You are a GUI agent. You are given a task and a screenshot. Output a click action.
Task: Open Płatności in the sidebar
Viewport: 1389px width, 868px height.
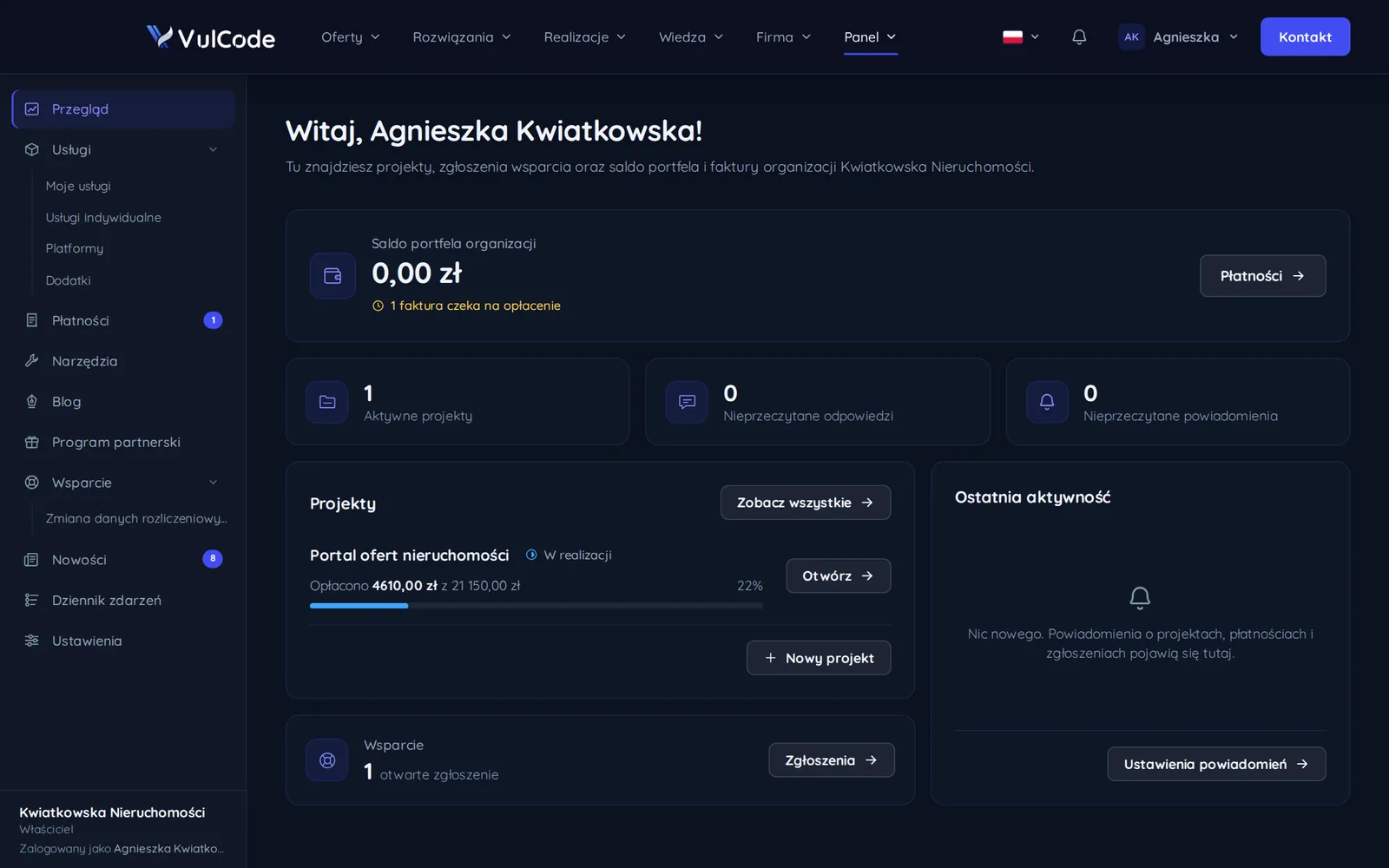[123, 320]
